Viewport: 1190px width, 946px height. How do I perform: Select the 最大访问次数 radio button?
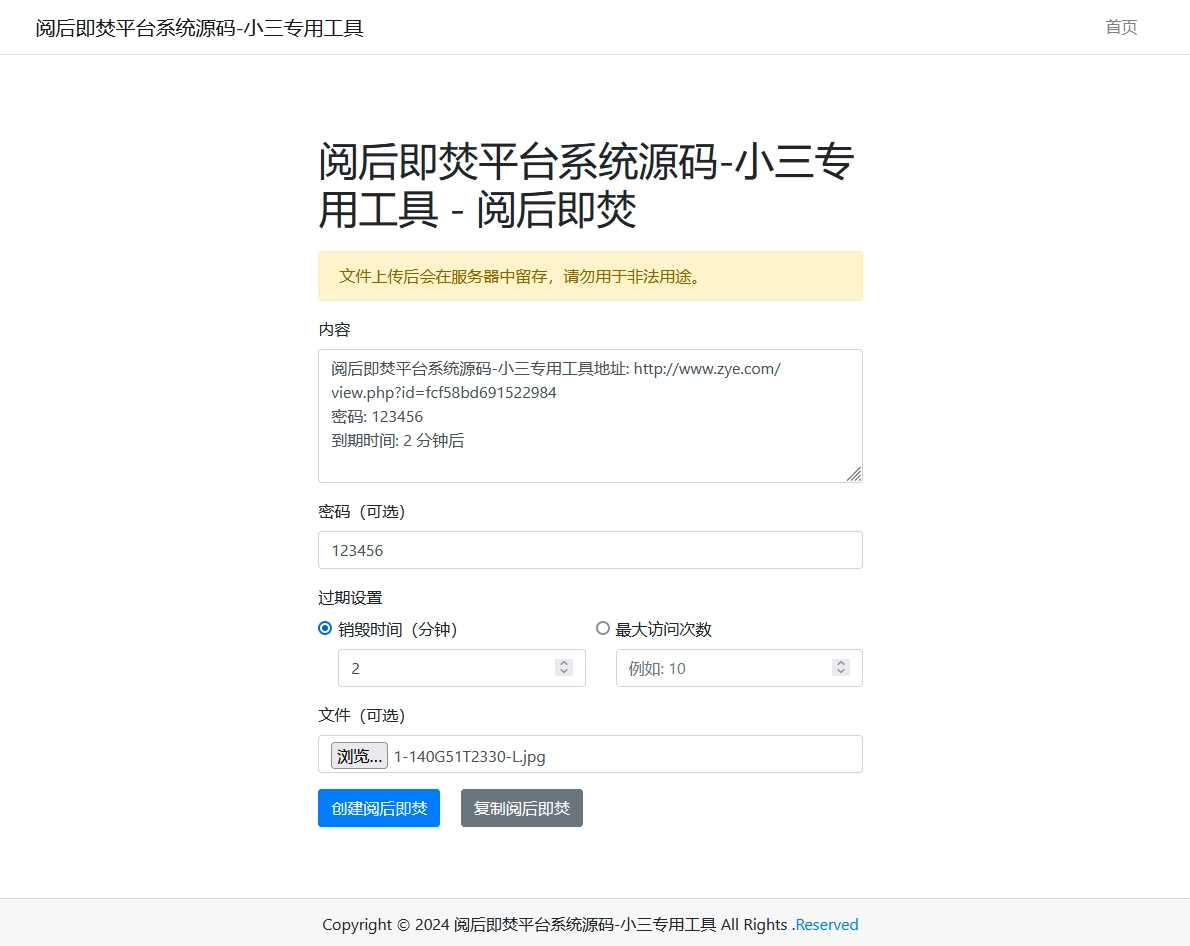tap(603, 628)
